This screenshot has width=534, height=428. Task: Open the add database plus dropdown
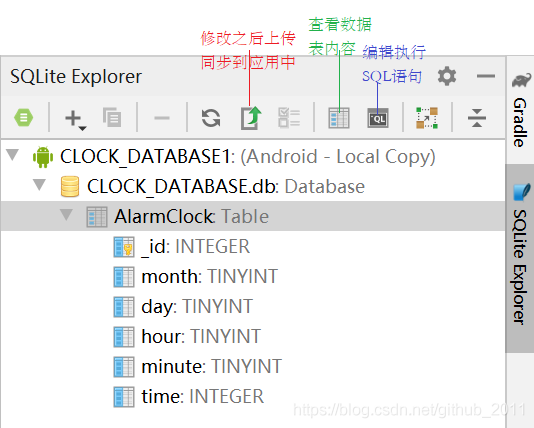[75, 120]
